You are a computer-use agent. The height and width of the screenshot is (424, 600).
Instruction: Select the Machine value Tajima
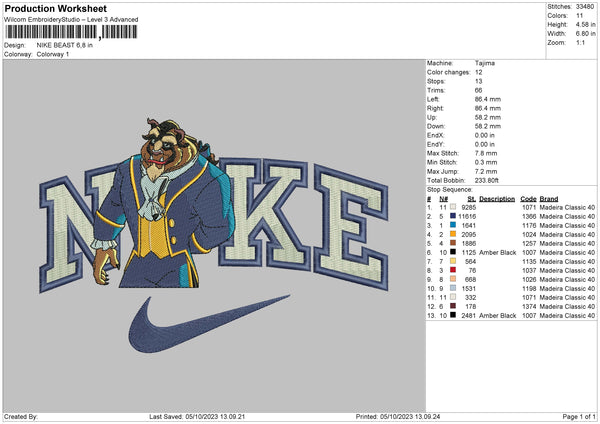[485, 63]
